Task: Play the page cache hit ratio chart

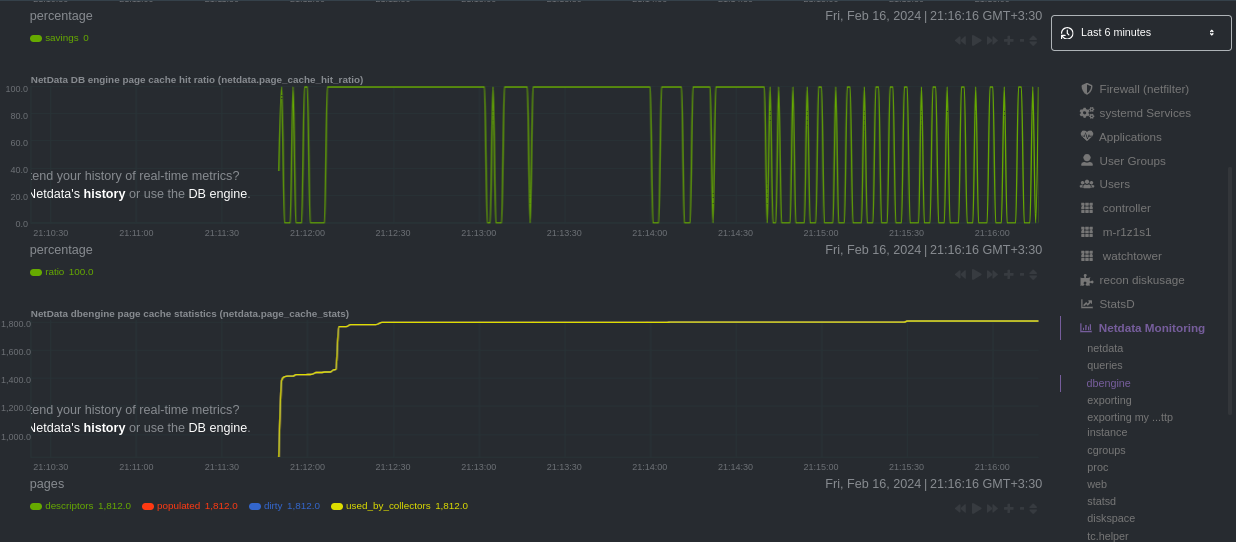Action: tap(977, 274)
